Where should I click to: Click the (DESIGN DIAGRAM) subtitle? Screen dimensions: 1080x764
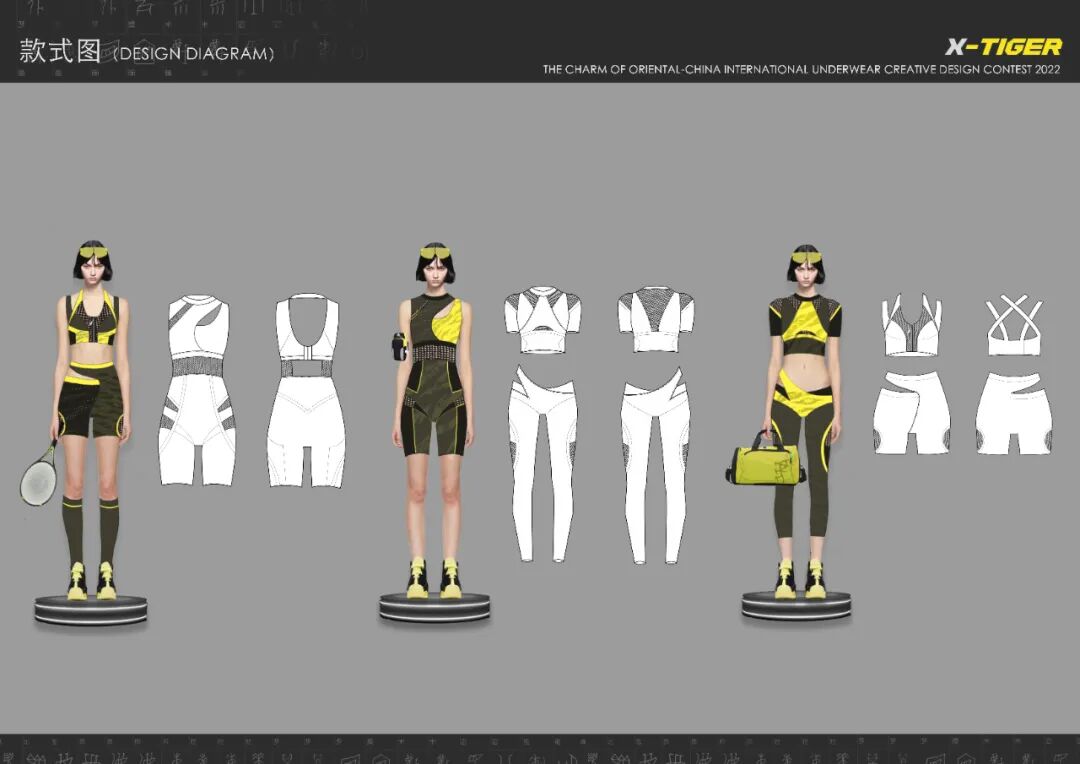click(194, 54)
